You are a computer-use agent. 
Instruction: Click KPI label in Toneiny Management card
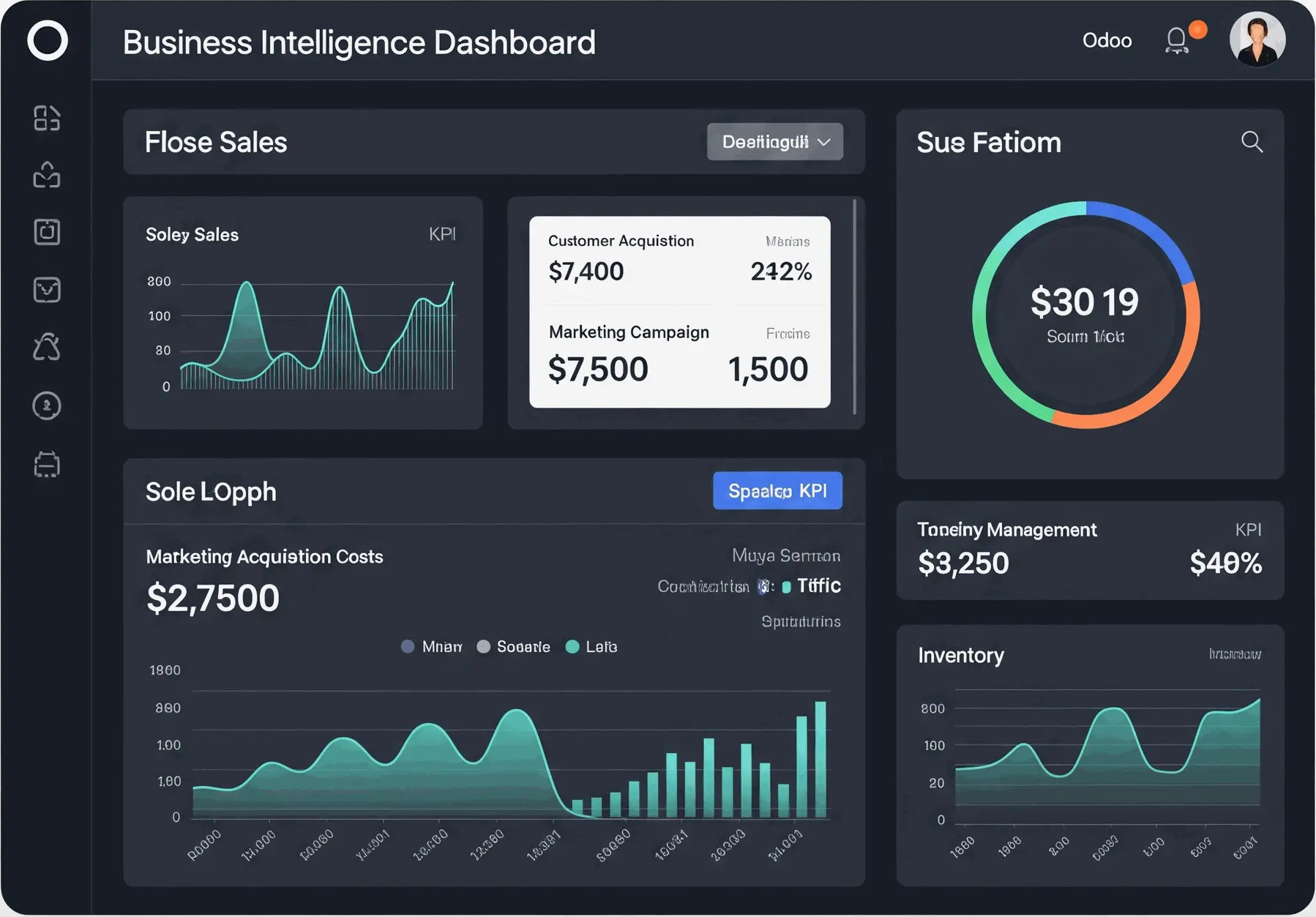point(1248,530)
